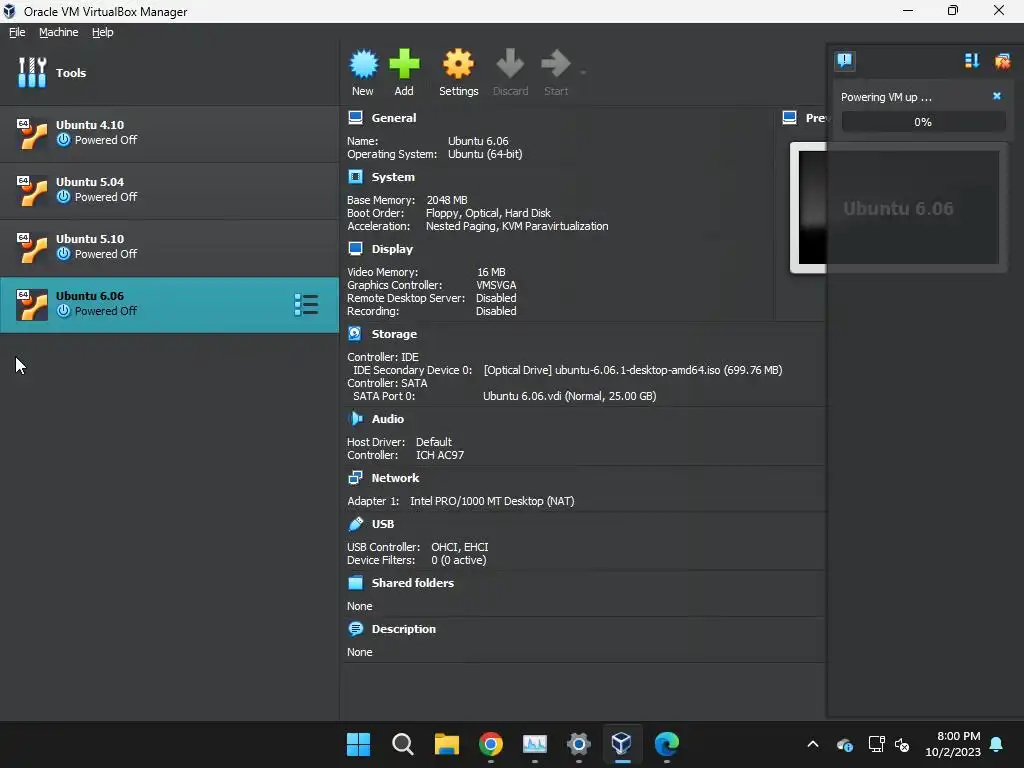The image size is (1024, 768).
Task: Click the General section header
Action: tap(394, 118)
